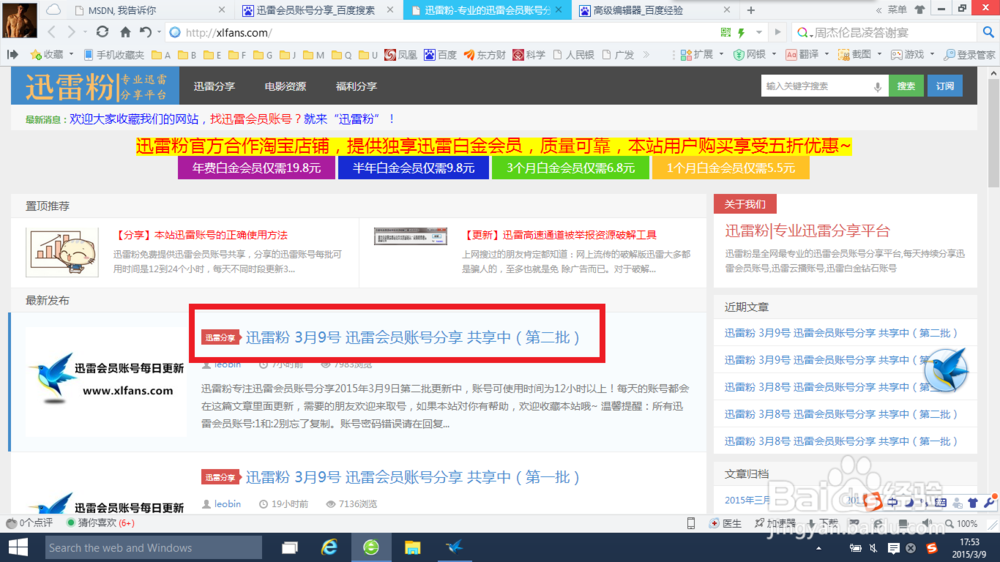Image resolution: width=1000 pixels, height=562 pixels.
Task: Click the green 搜索 search button
Action: [906, 86]
